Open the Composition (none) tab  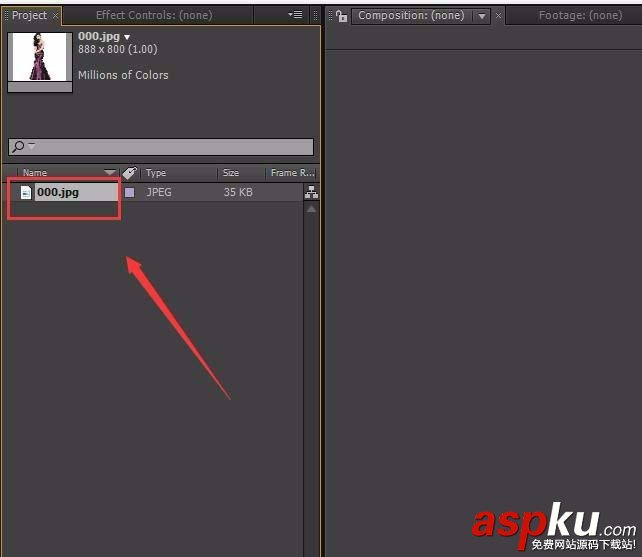coord(411,16)
